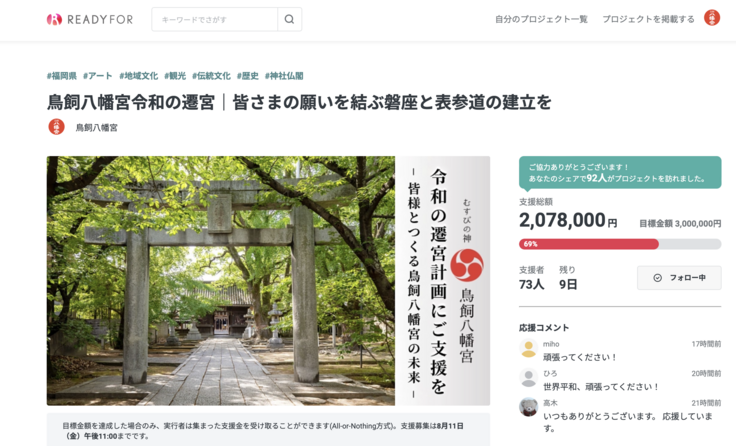
Task: Click the red tomoe crest in banner
Action: point(467,265)
